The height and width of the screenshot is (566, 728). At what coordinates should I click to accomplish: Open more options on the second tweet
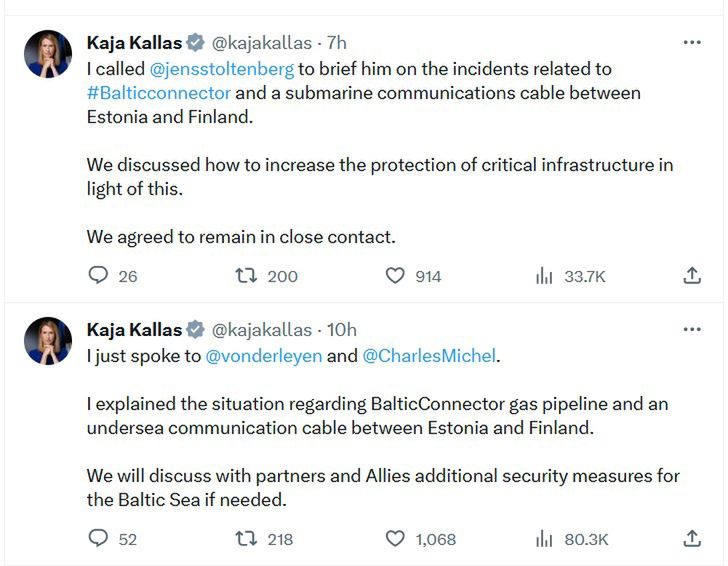[x=691, y=329]
